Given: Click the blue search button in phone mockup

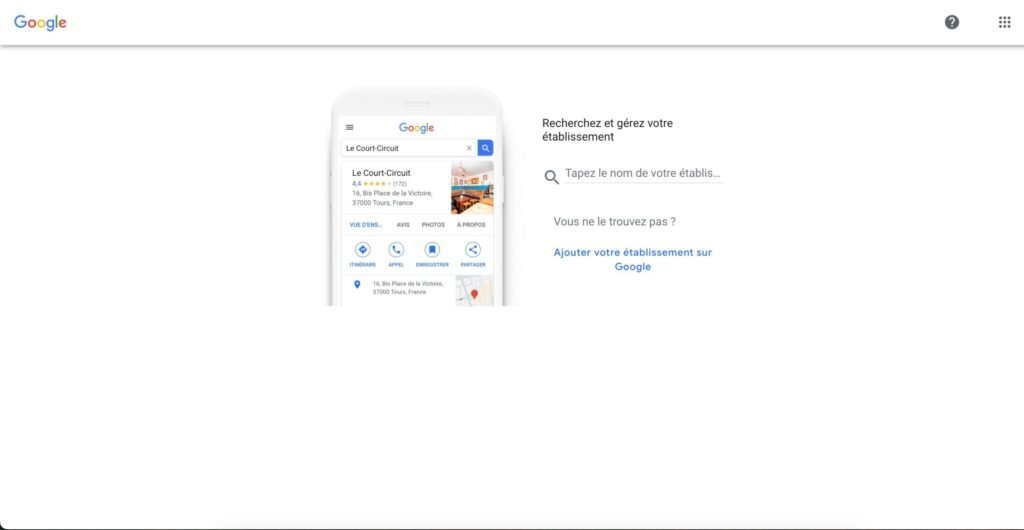Looking at the screenshot, I should 485,148.
